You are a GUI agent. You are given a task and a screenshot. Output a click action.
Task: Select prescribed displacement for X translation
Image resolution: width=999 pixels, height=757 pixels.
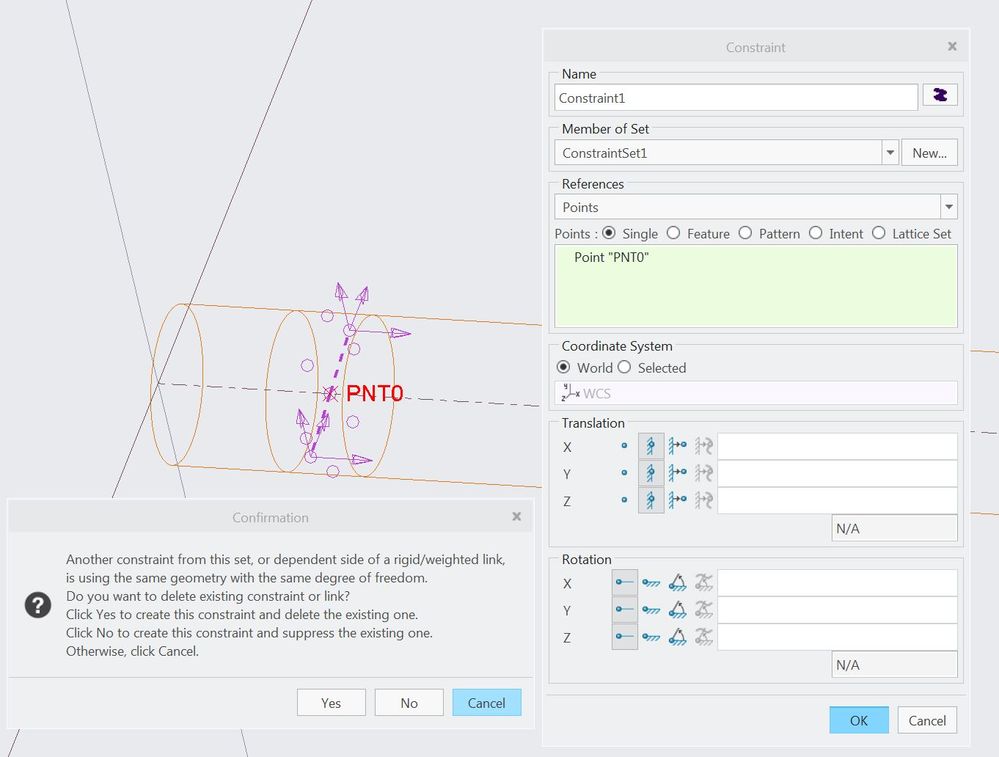(678, 446)
